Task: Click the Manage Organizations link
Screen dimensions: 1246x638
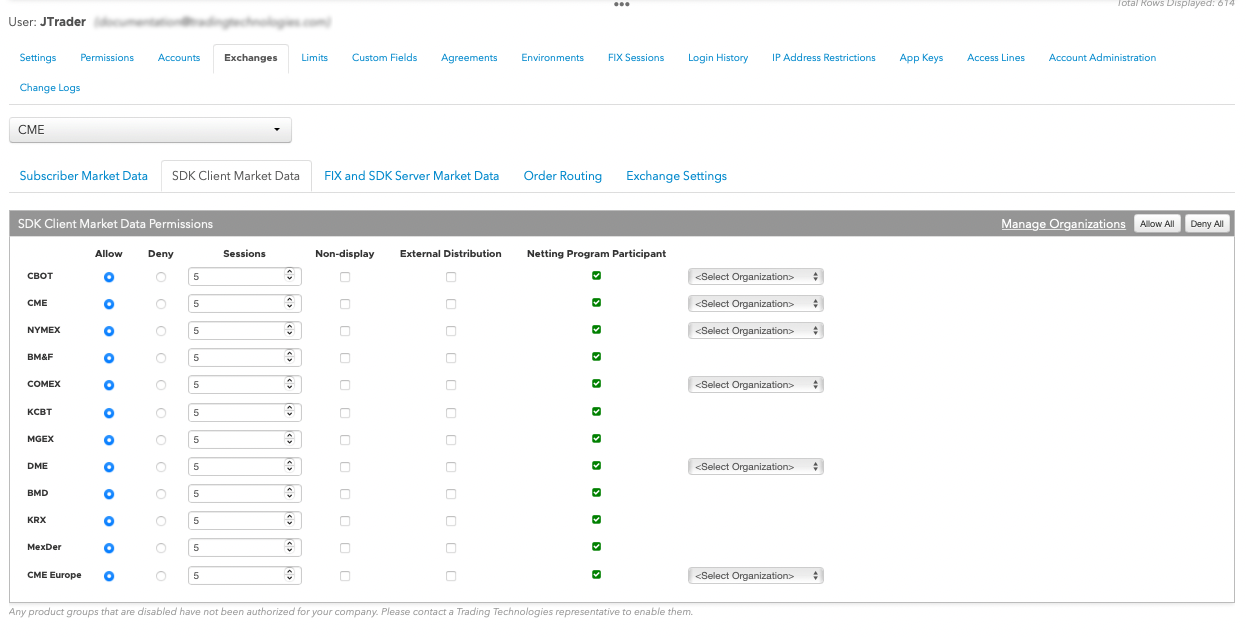Action: pos(1063,224)
